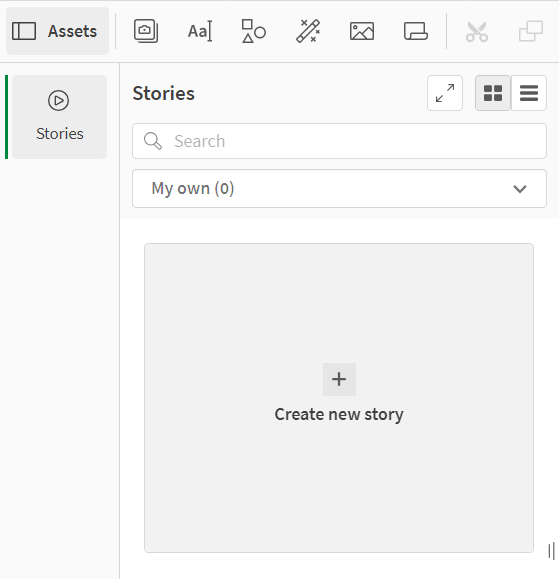Select the Stories sidebar tab
The image size is (559, 579).
pos(59,117)
